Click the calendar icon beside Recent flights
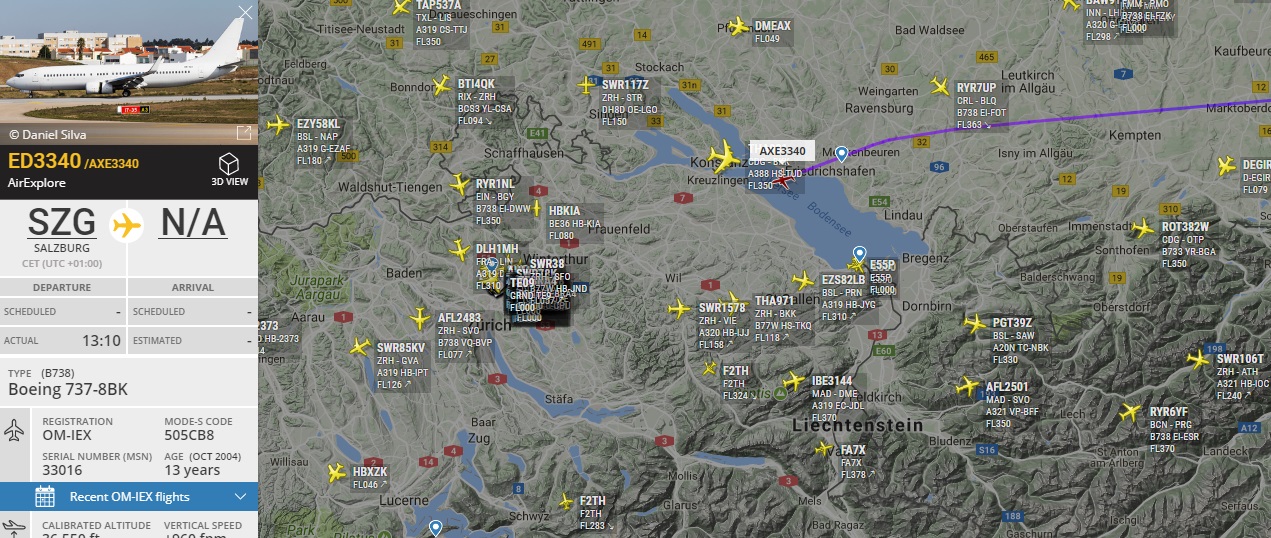This screenshot has height=538, width=1271. 45,497
